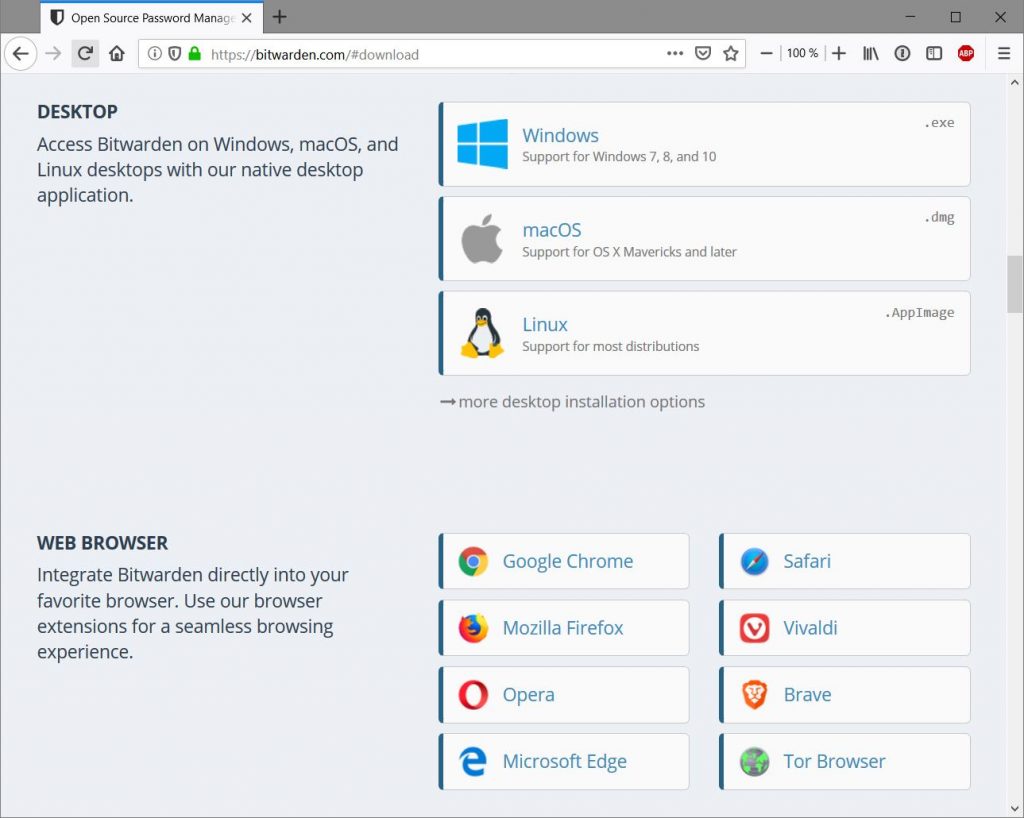Get the Mozilla Firefox extension

coord(564,628)
